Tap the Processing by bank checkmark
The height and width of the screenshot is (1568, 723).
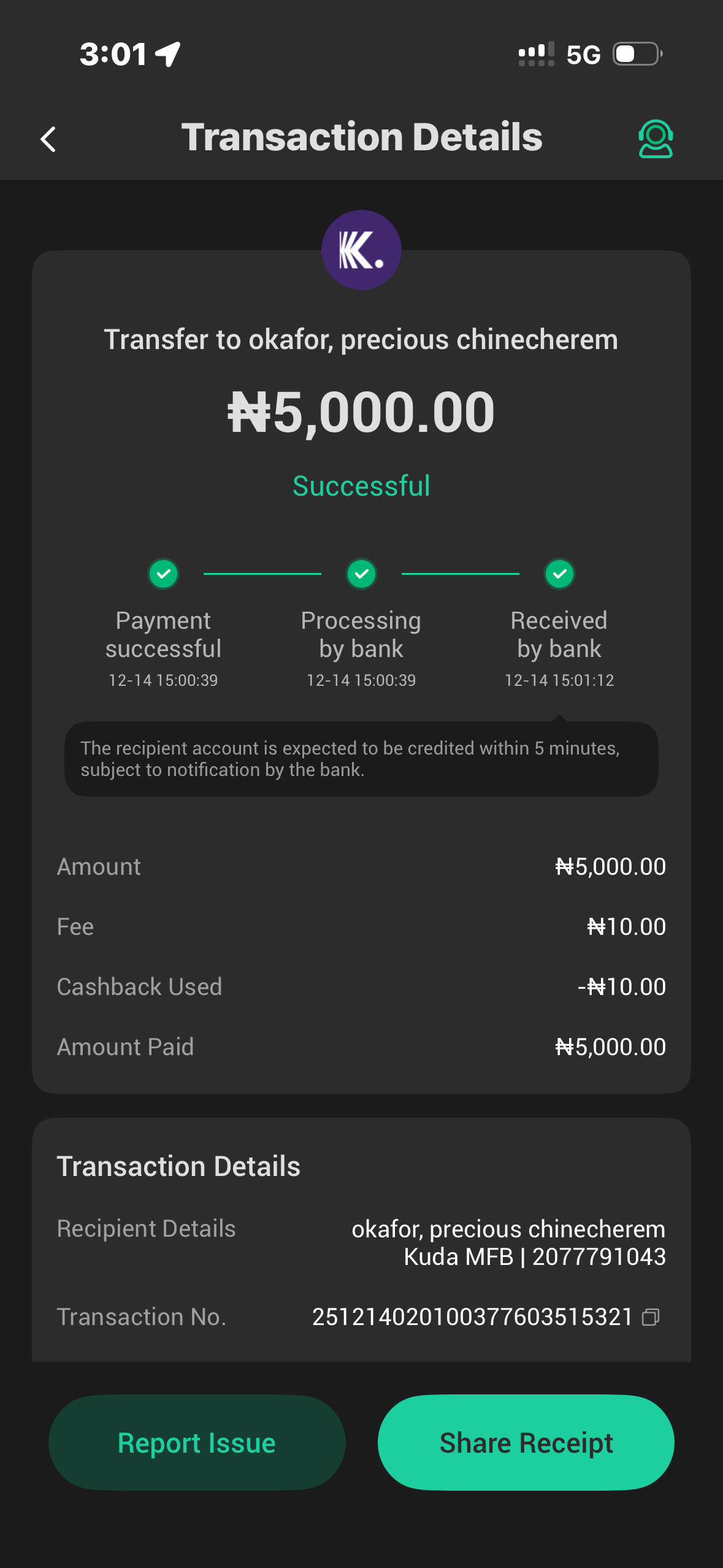pos(361,574)
